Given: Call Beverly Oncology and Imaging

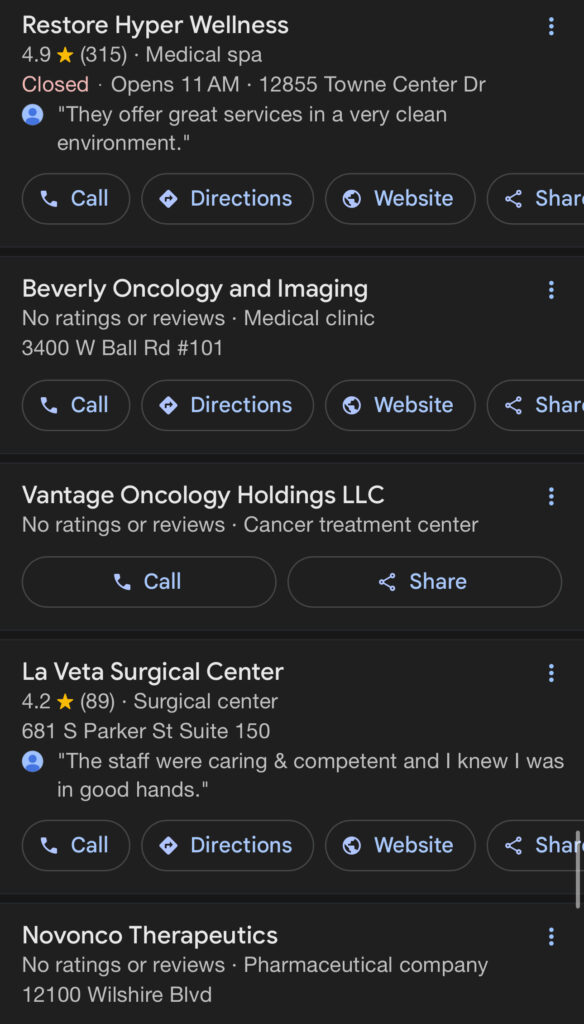Looking at the screenshot, I should tap(76, 405).
